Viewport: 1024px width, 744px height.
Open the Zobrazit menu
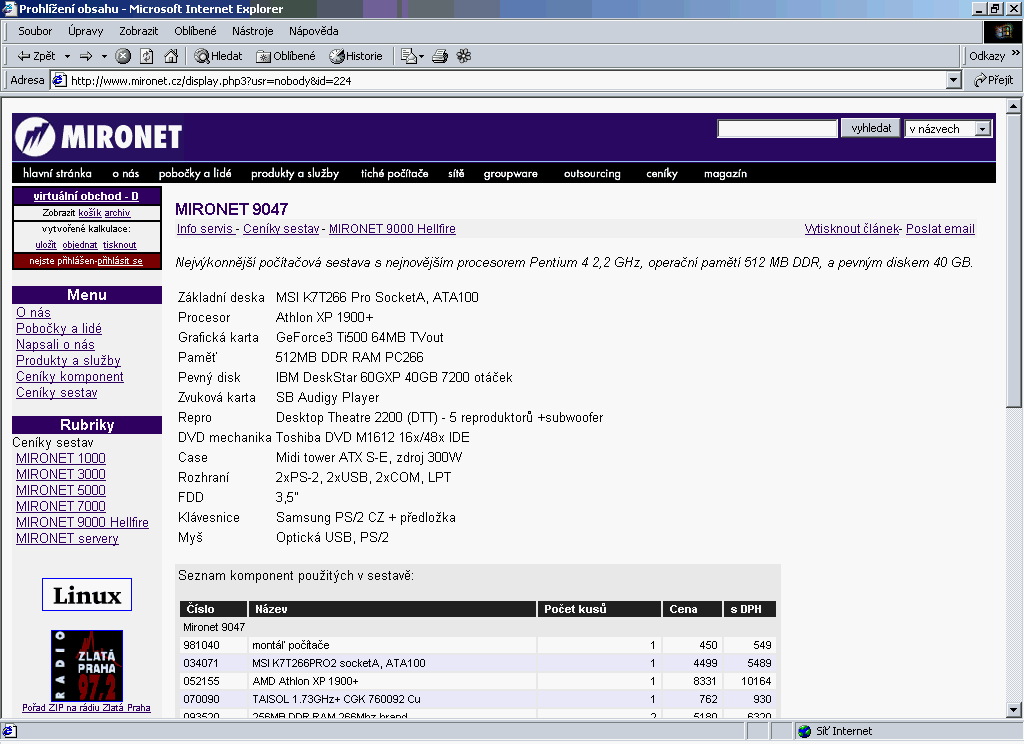[x=138, y=31]
